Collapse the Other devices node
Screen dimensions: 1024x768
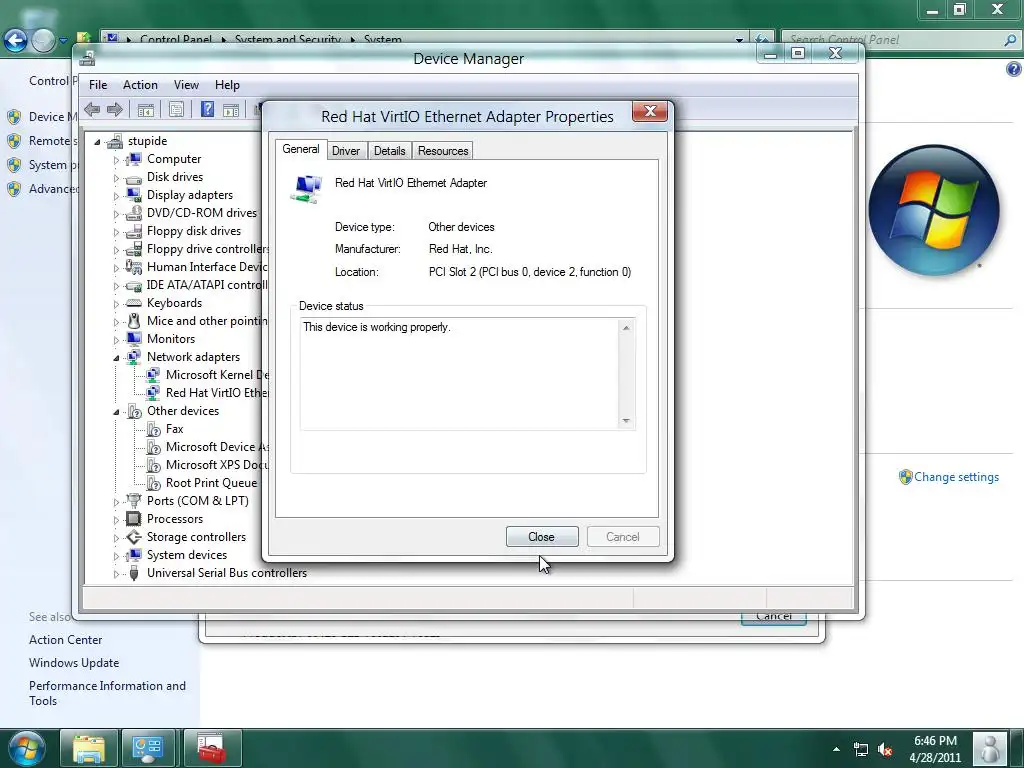click(116, 412)
